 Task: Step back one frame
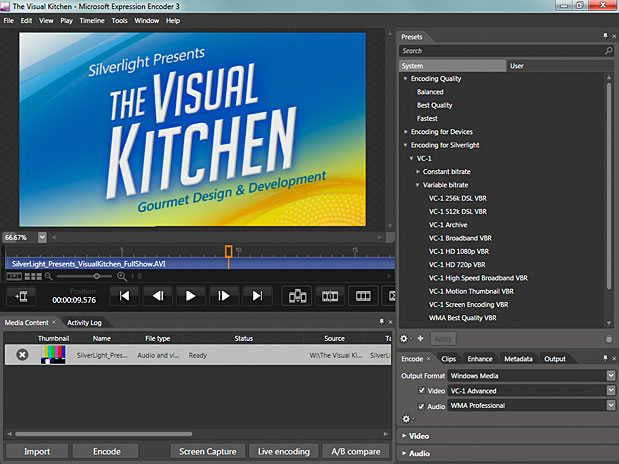tap(156, 296)
